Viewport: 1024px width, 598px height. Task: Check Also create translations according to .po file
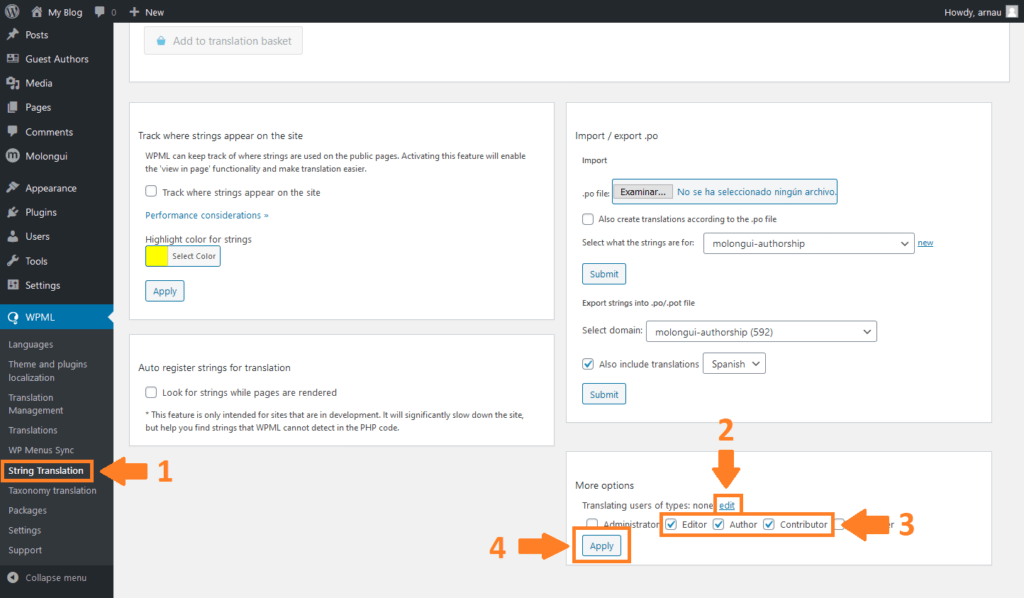tap(588, 219)
